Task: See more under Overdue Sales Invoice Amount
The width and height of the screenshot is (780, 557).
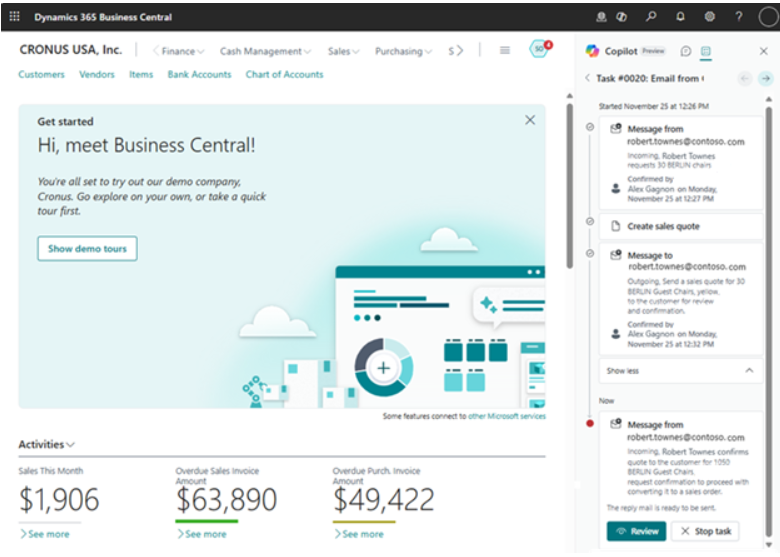Action: 202,534
